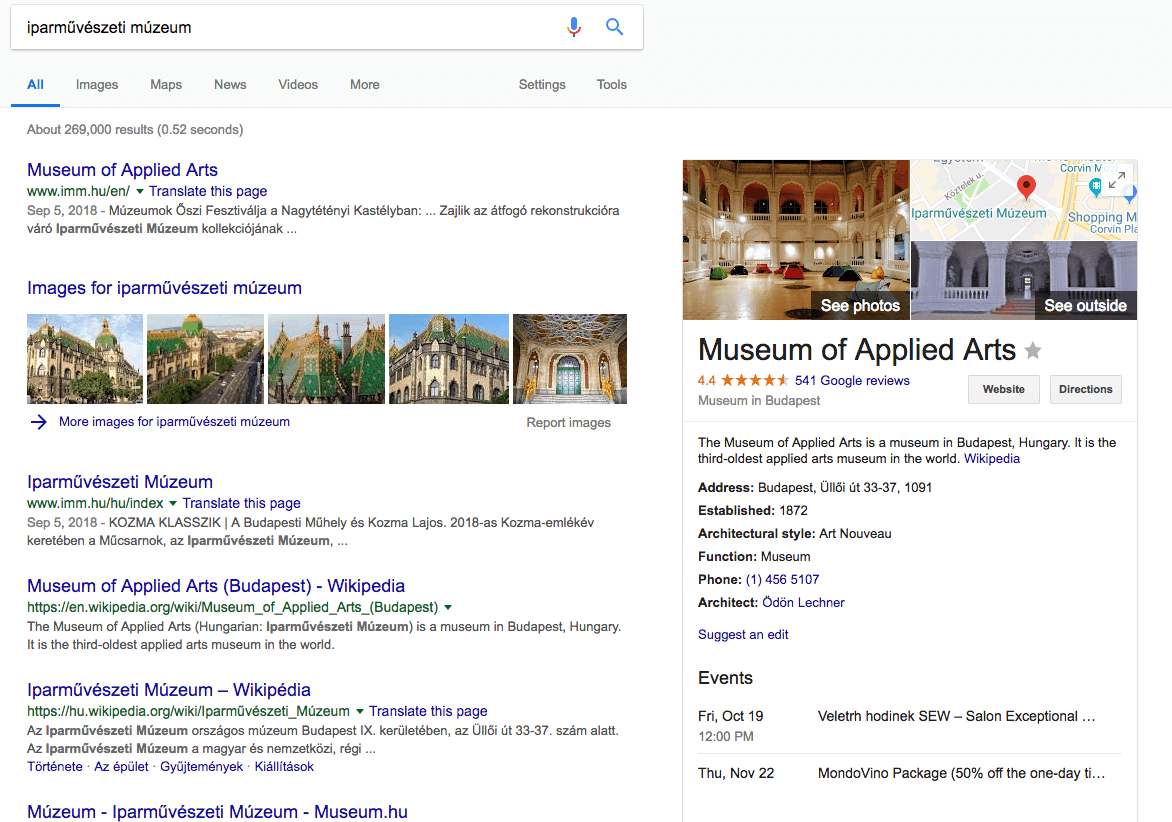Open Múzeum - Iparművészeti Múzeum - Museum.hu result
Viewport: 1172px width, 822px height.
pyautogui.click(x=218, y=812)
